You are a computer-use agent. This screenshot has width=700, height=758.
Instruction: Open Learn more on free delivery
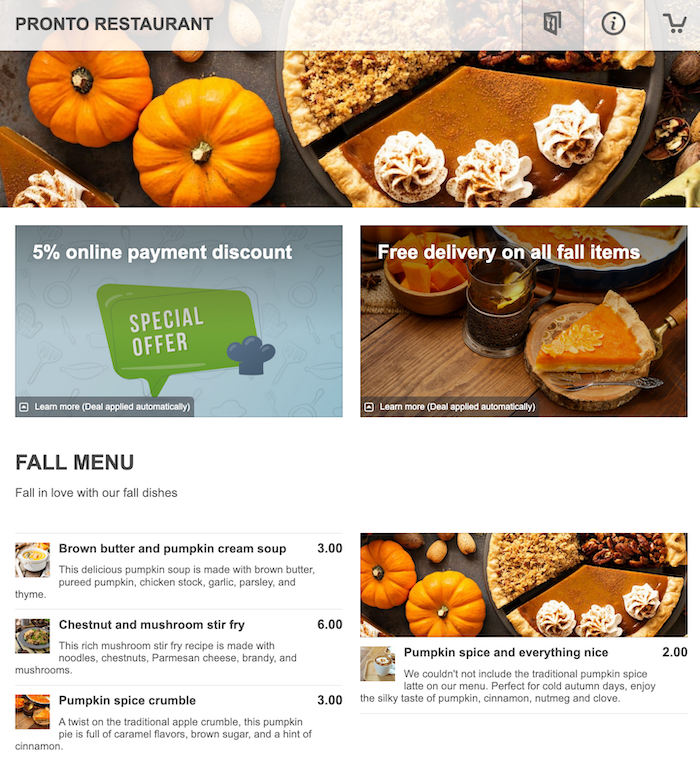457,407
